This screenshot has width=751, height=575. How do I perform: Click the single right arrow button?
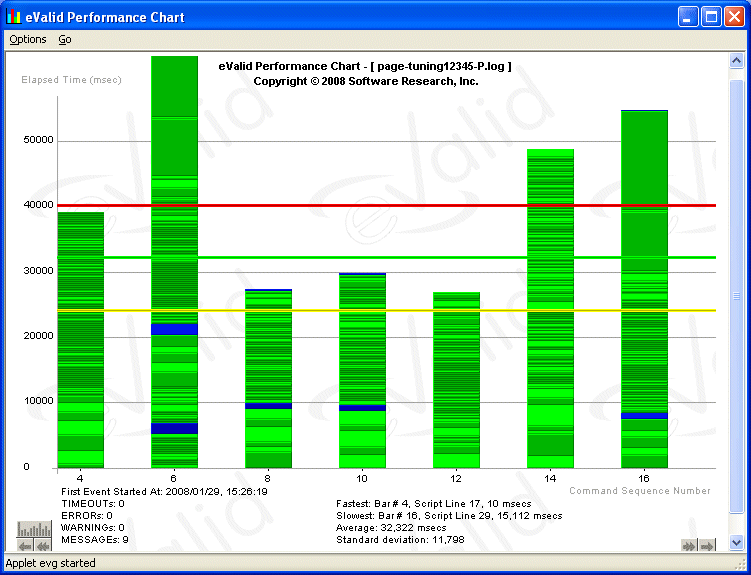707,545
